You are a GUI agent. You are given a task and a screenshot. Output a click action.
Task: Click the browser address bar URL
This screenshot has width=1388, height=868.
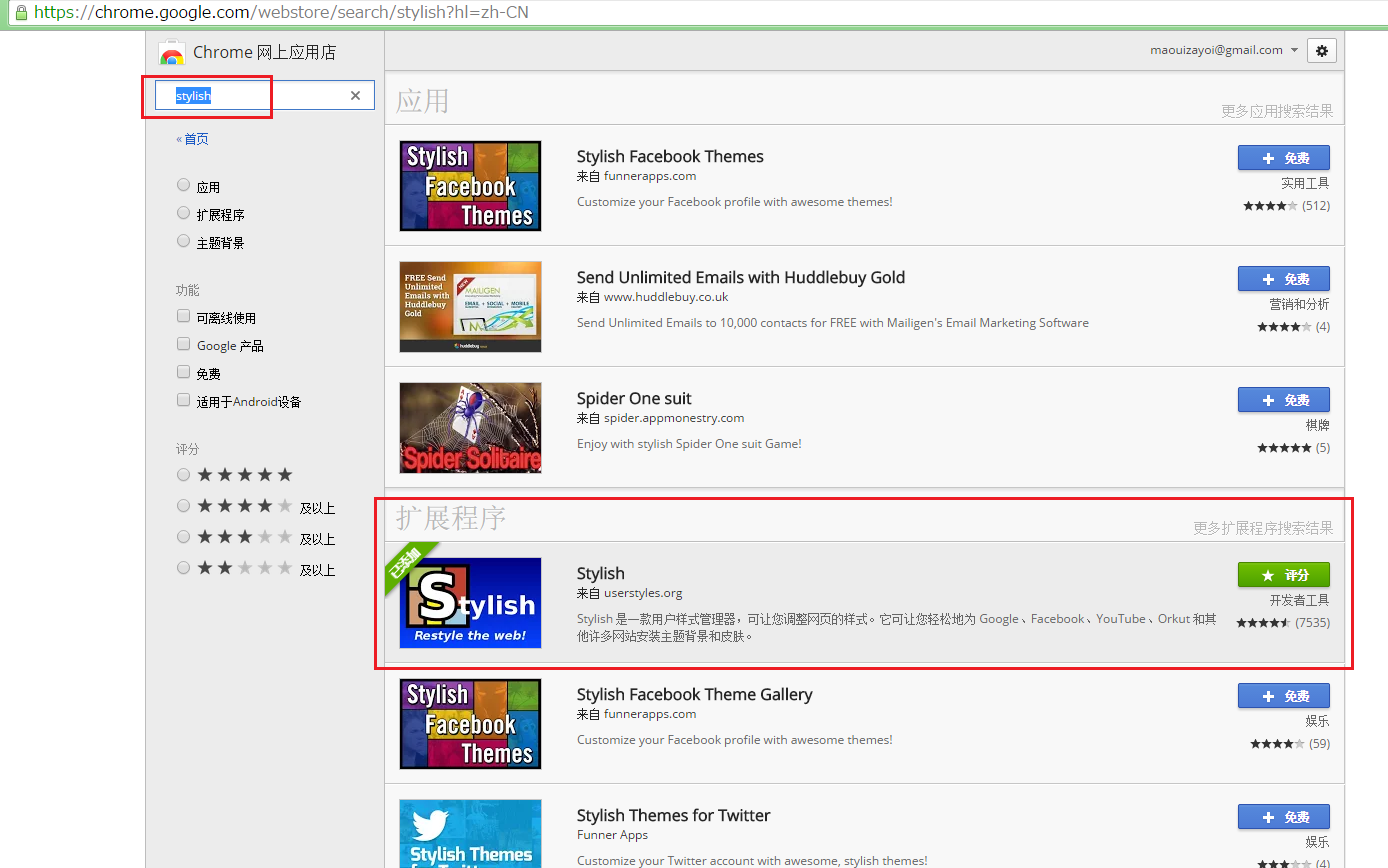pyautogui.click(x=281, y=13)
